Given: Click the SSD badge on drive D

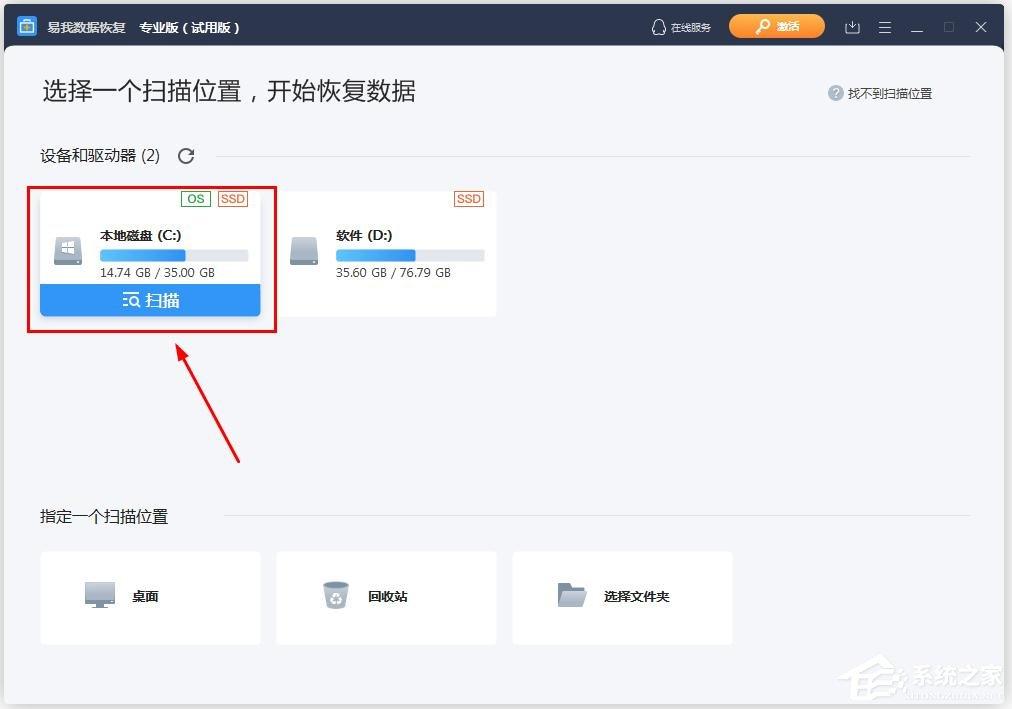Looking at the screenshot, I should 468,199.
